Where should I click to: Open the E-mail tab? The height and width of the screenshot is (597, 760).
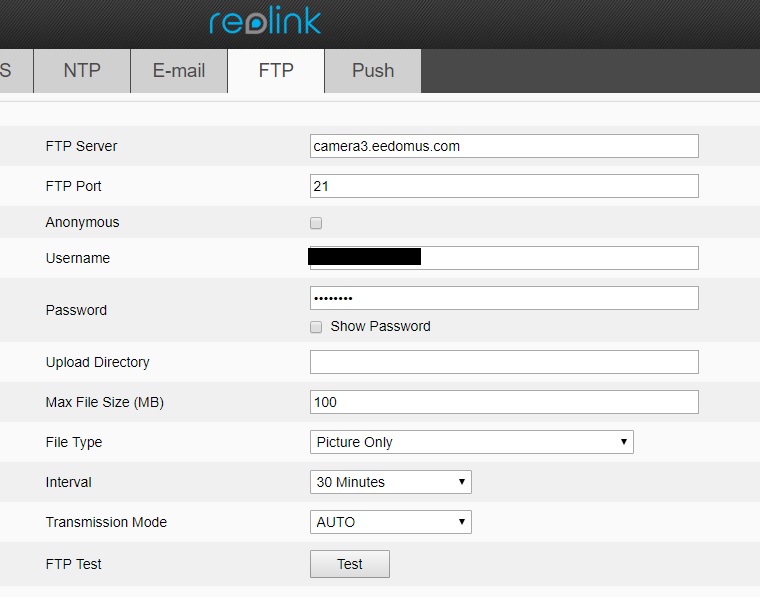coord(179,71)
